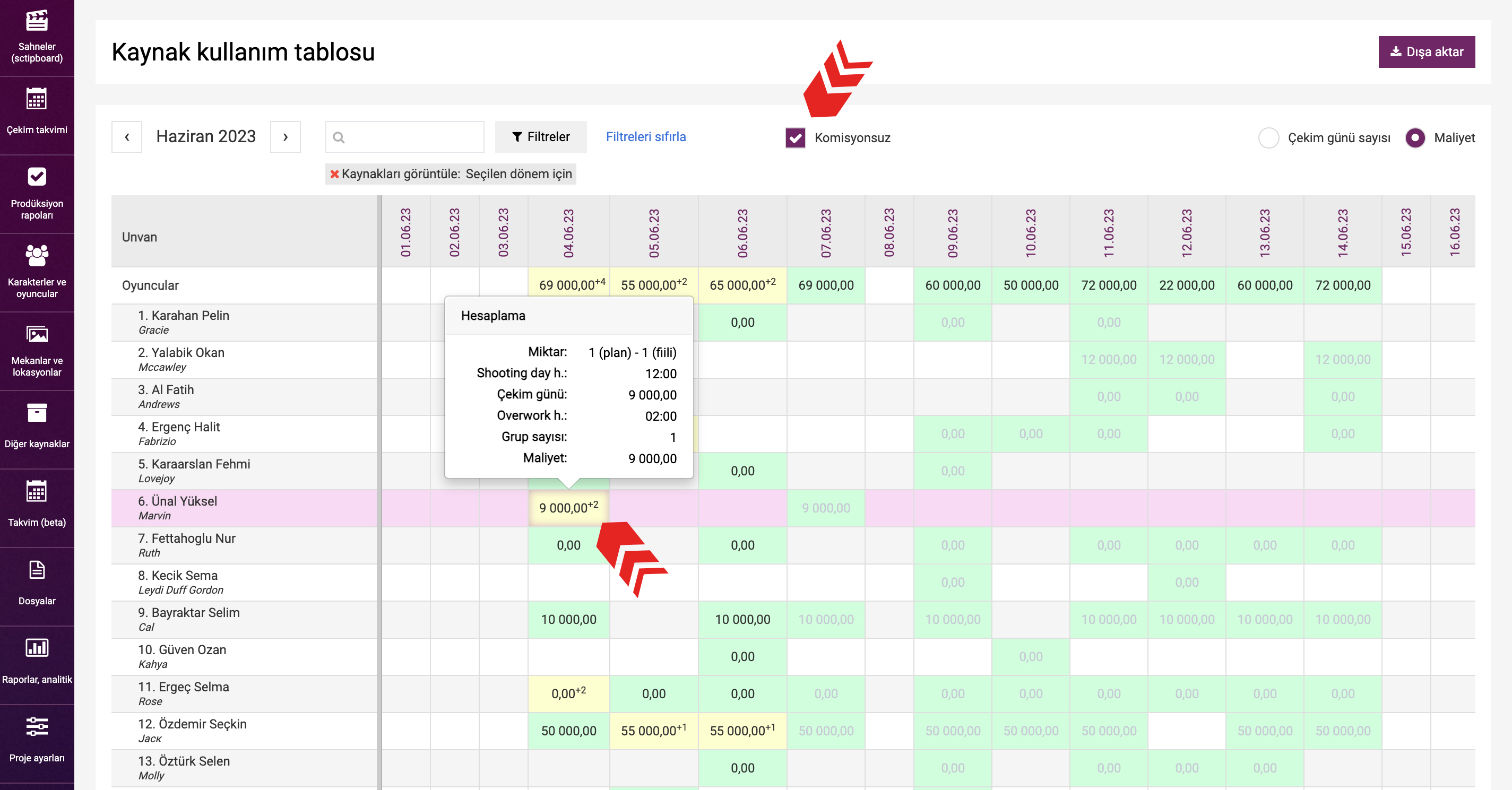The image size is (1512, 790).
Task: Click Ünal Yüksel 9 000,00 cell on 07.06.23
Action: coord(826,508)
